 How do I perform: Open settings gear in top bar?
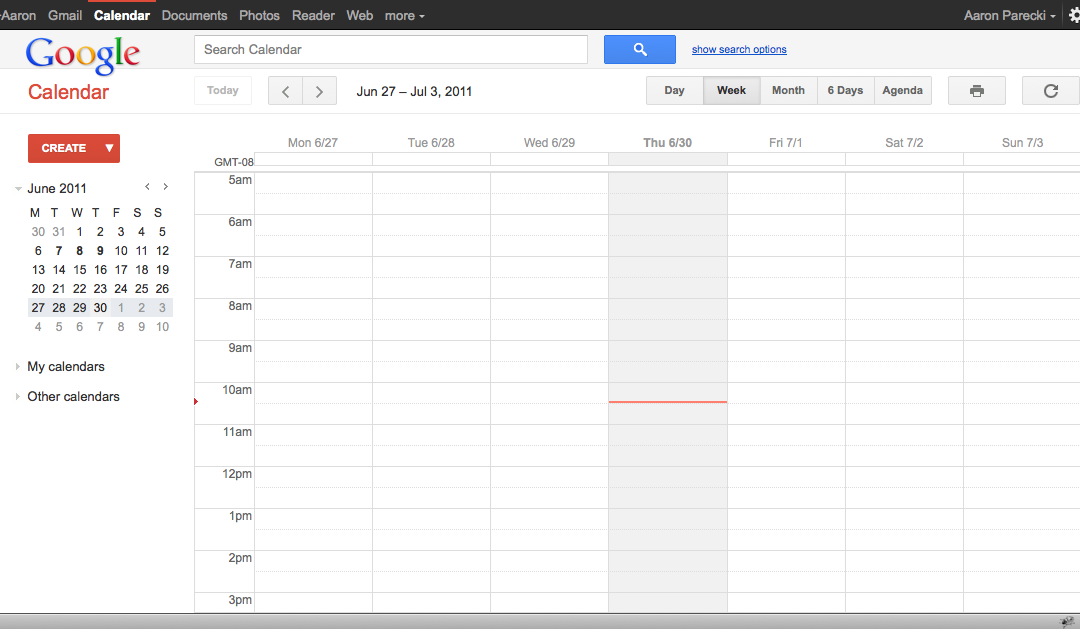pyautogui.click(x=1074, y=15)
